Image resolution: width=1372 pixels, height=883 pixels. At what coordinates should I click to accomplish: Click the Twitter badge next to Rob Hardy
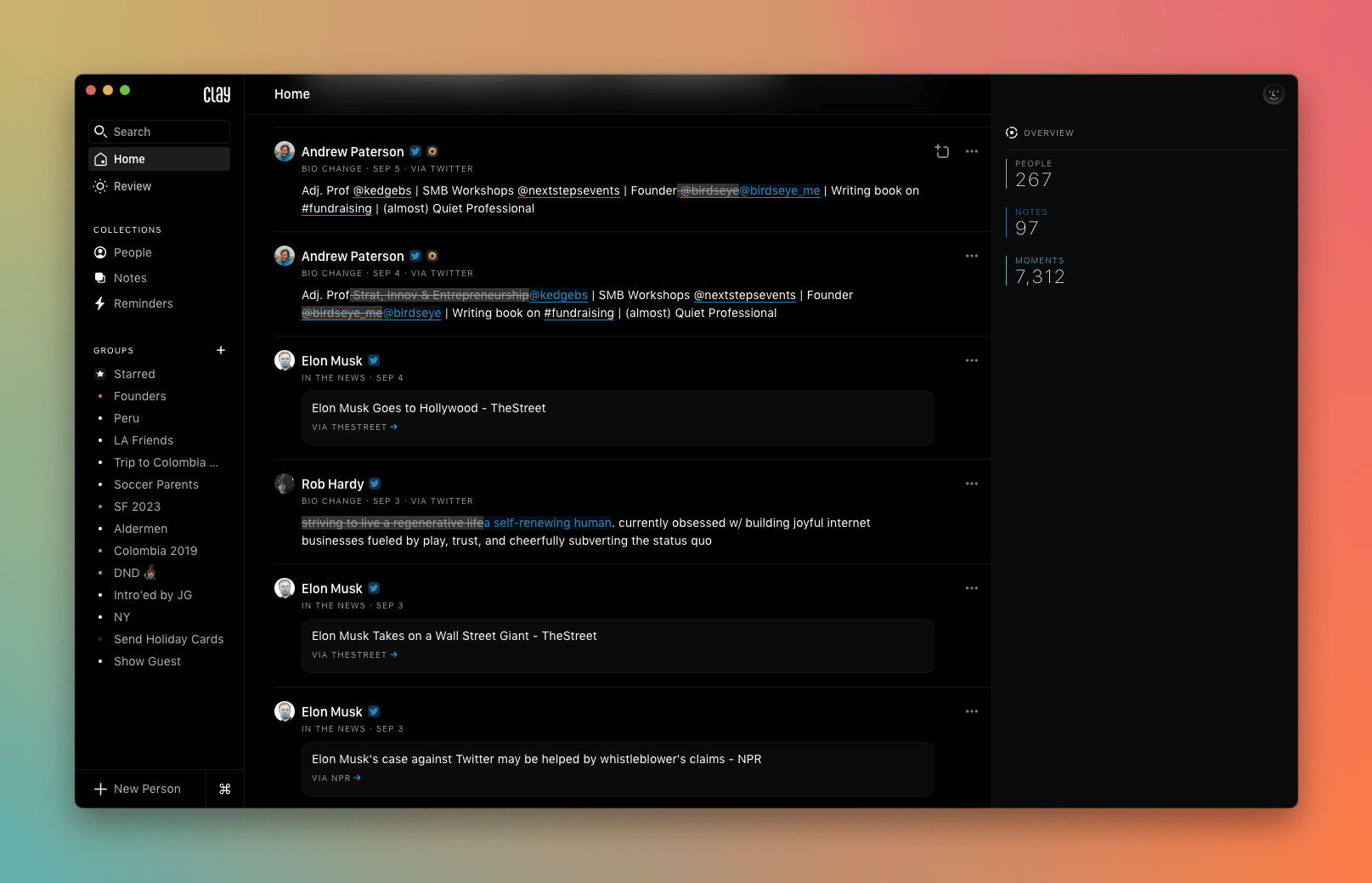coord(375,484)
